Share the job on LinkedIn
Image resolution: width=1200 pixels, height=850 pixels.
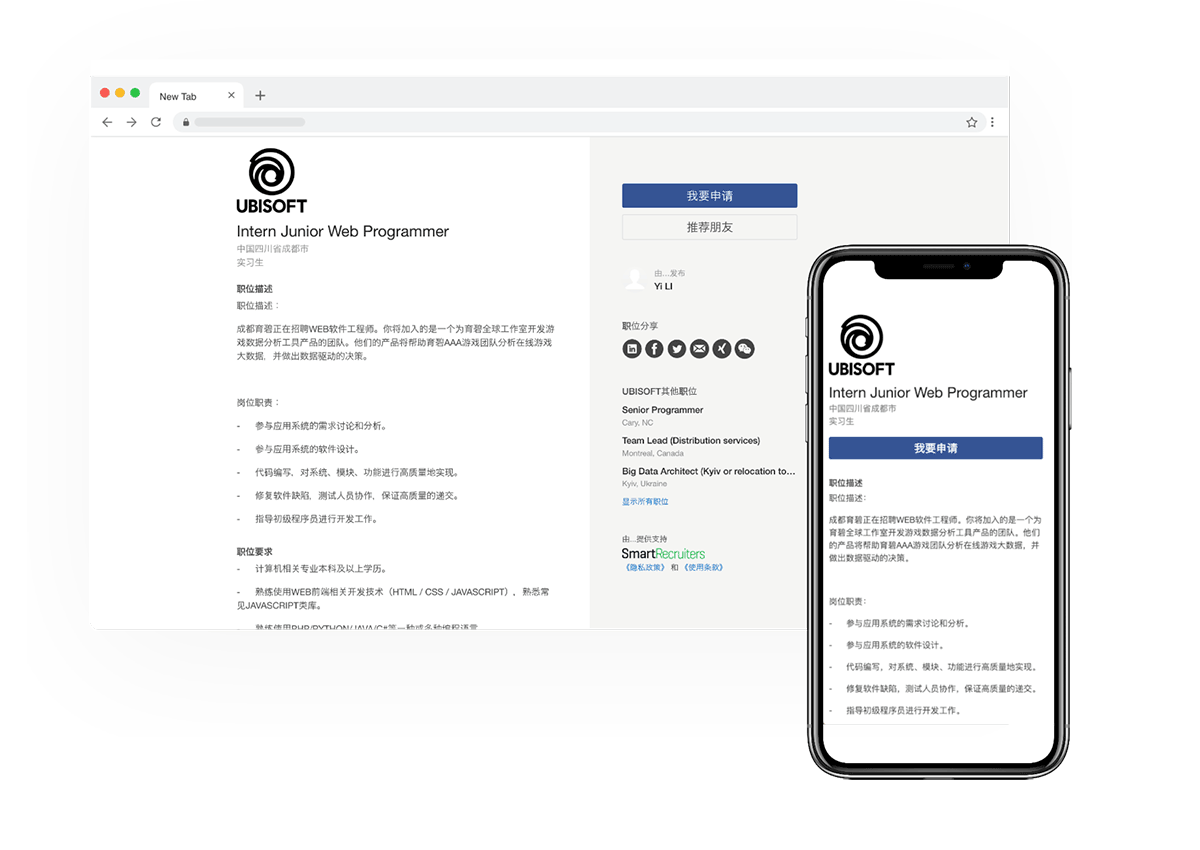click(632, 348)
